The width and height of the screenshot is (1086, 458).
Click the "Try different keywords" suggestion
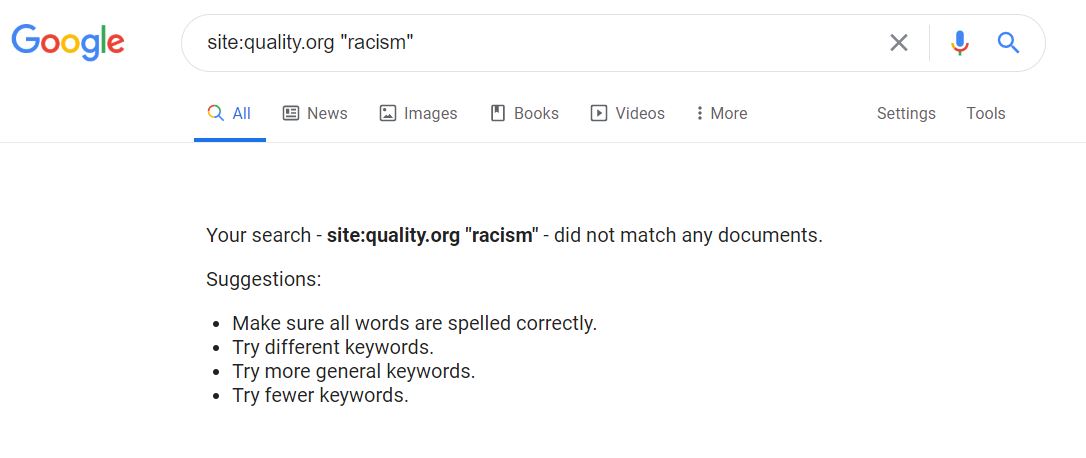tap(333, 347)
